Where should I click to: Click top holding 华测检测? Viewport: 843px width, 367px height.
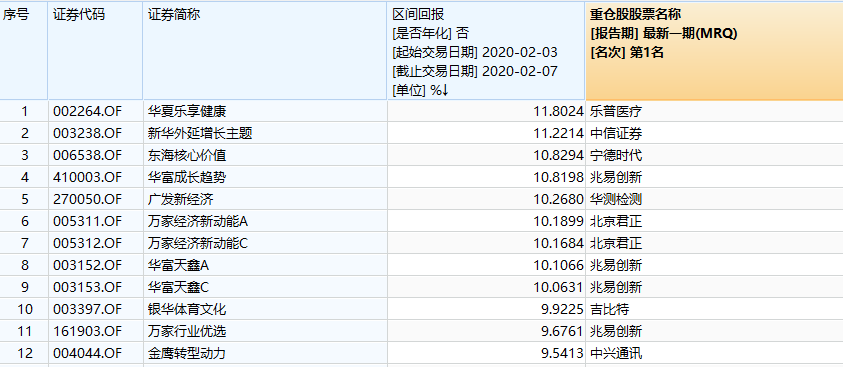616,199
